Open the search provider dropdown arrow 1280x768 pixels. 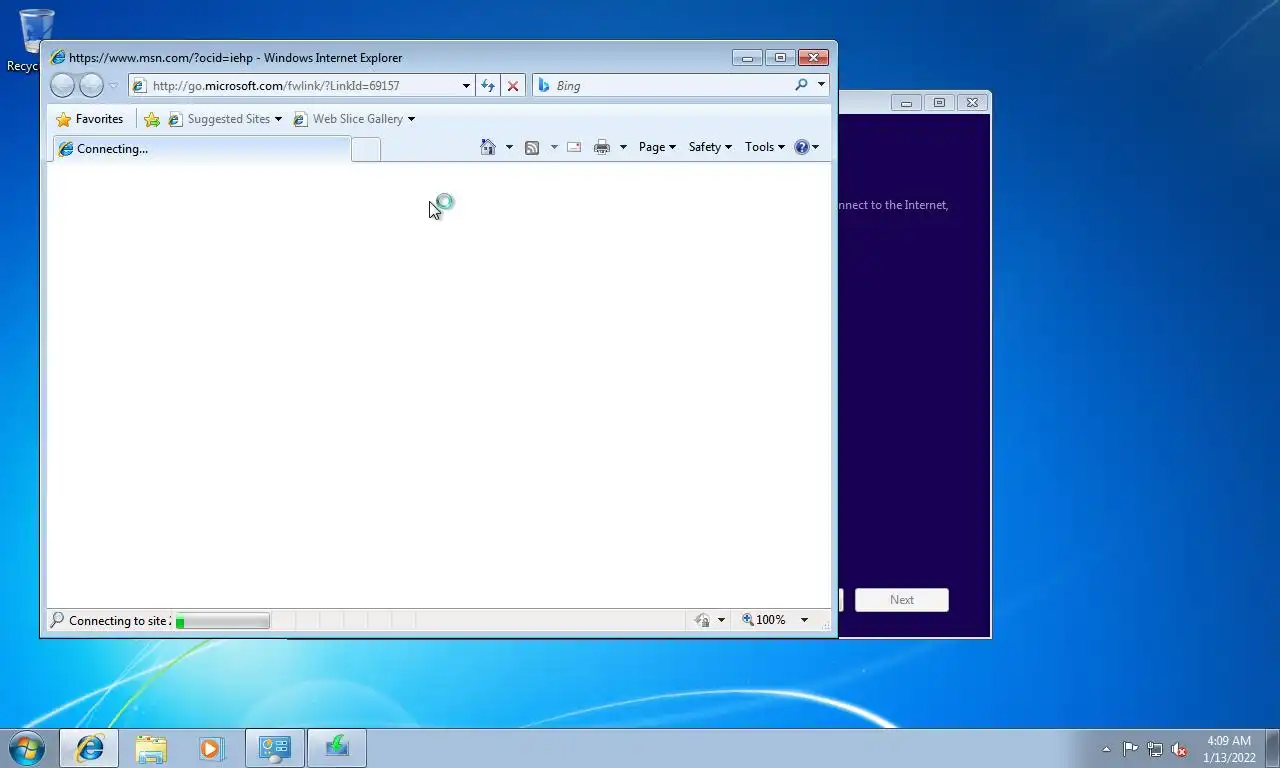tap(821, 86)
